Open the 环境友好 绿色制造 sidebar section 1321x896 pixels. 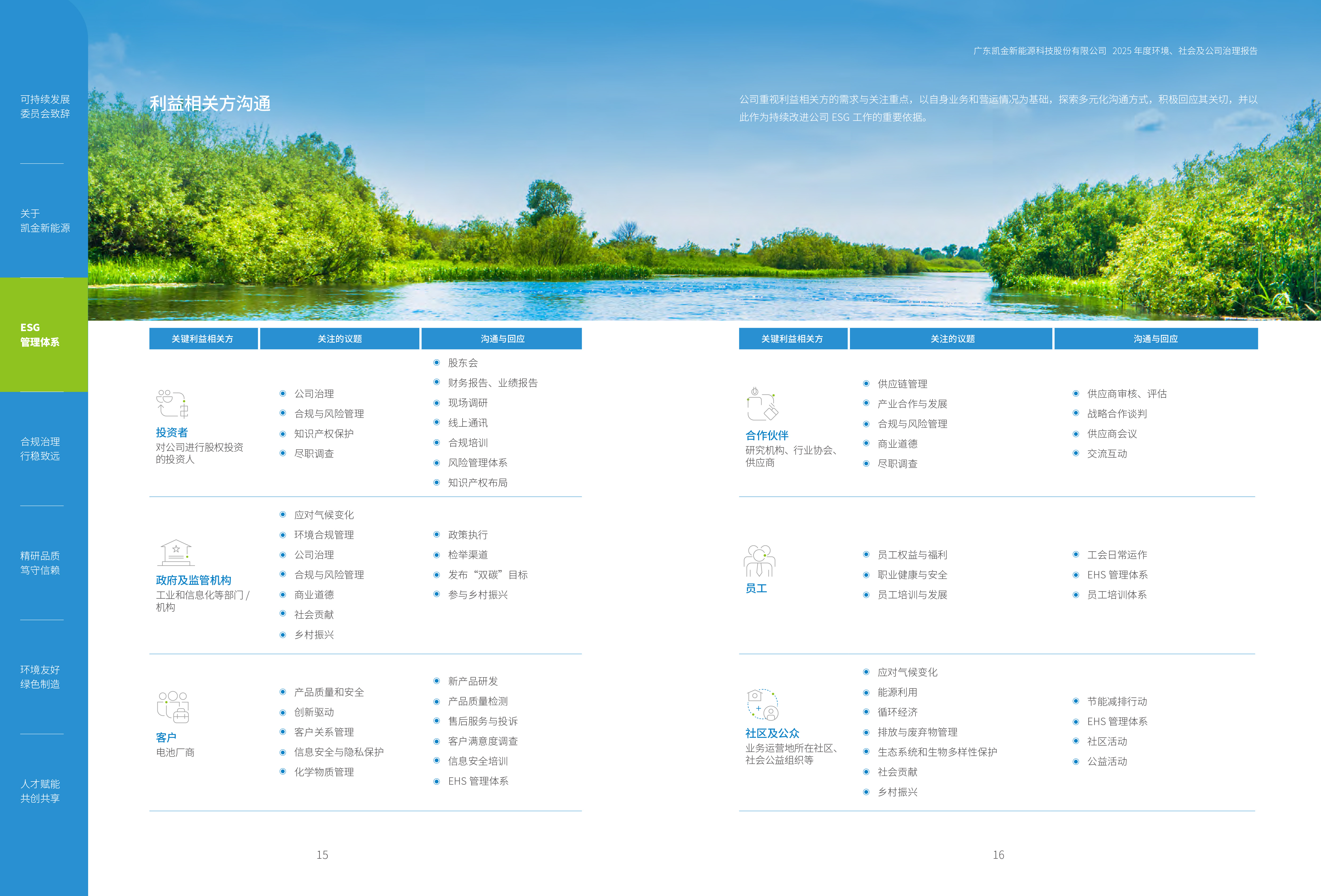click(40, 677)
